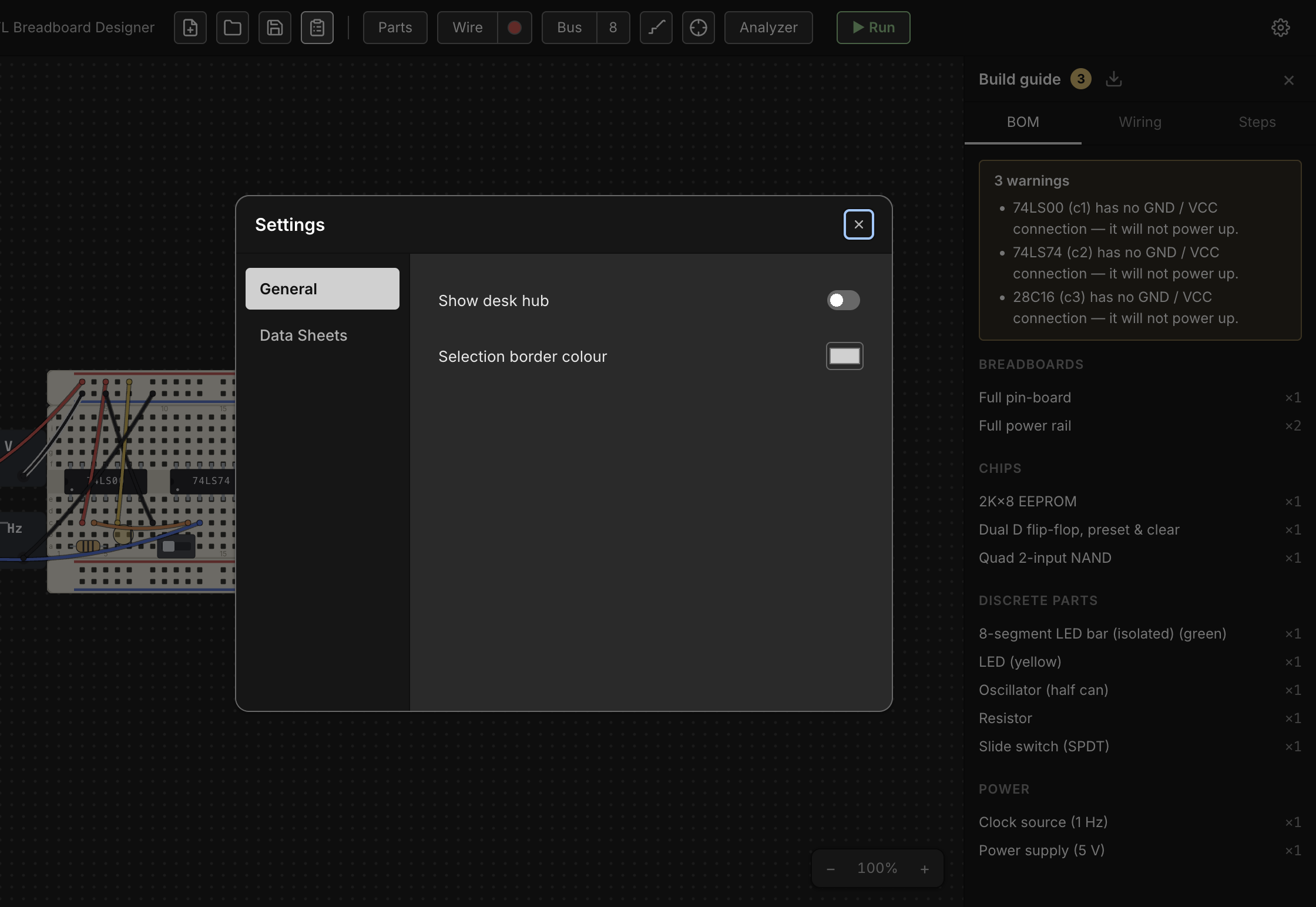Toggle Show desk hub switch
1316x907 pixels.
[x=844, y=300]
